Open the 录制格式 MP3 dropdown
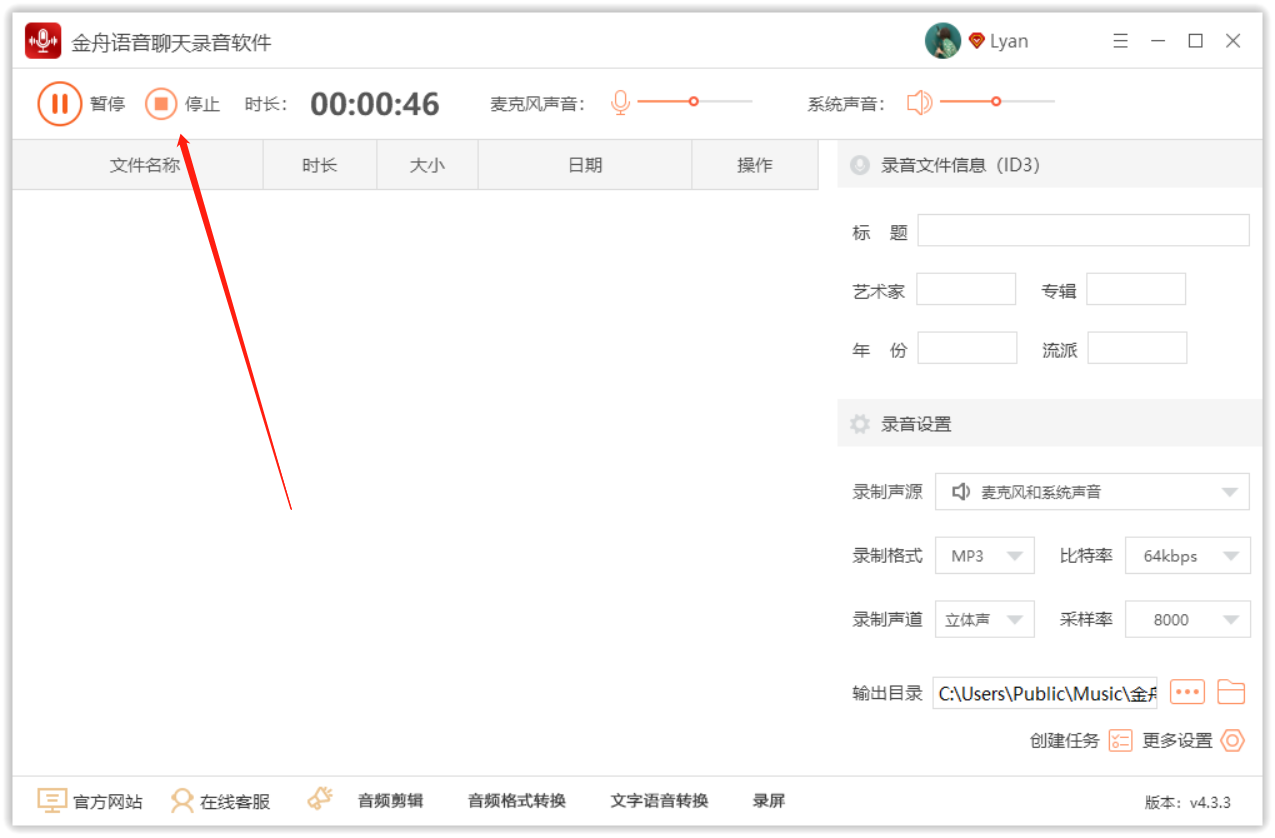Screen dimensions: 1275x838 point(985,556)
